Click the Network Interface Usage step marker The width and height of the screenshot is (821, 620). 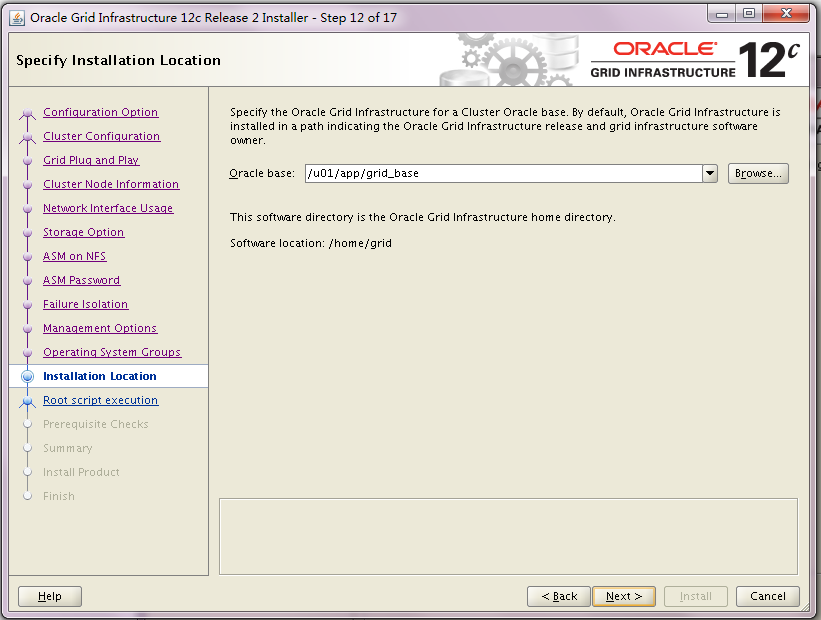[x=27, y=208]
